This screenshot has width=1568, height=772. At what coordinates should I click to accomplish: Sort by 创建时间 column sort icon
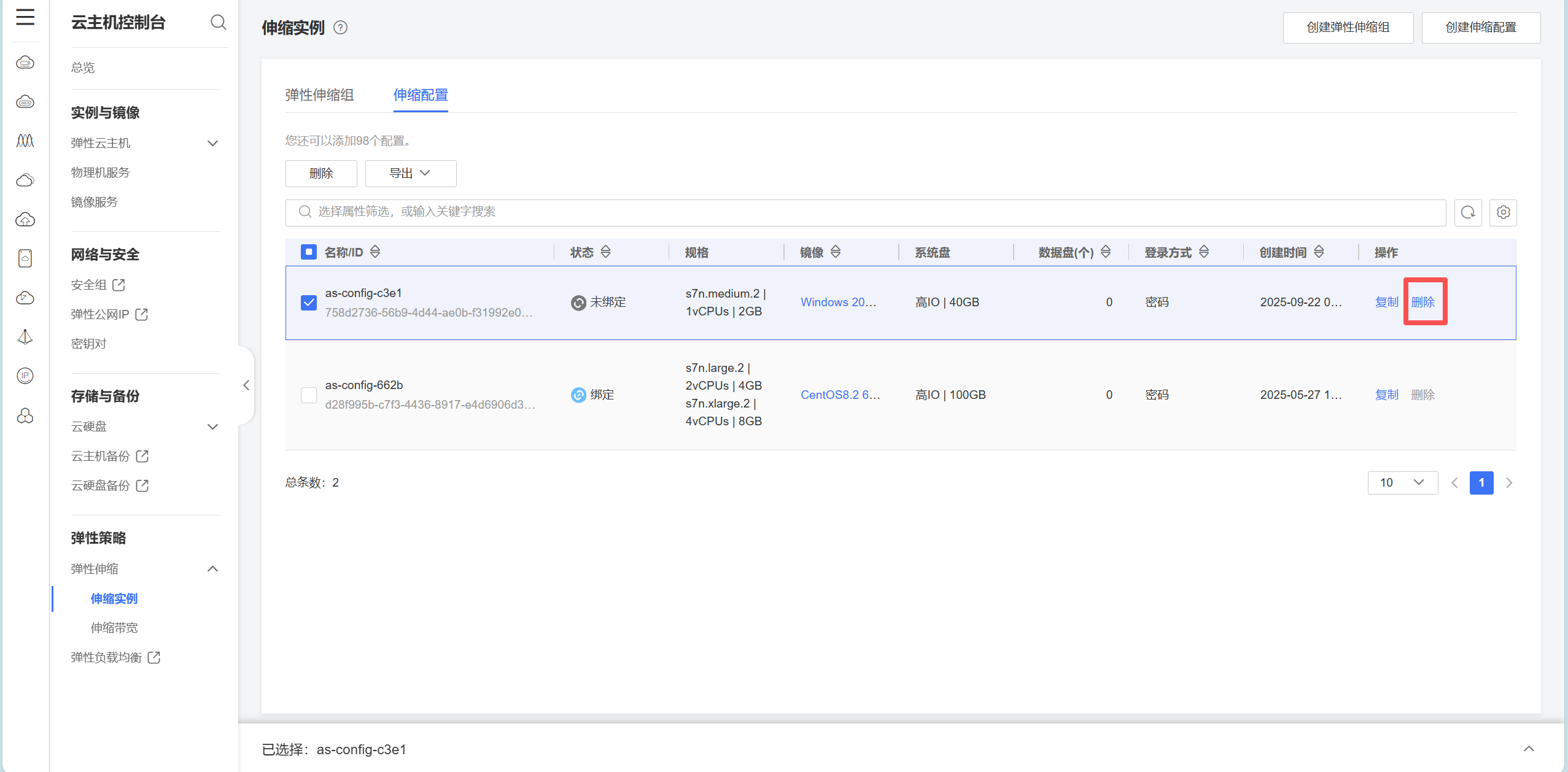(1319, 252)
